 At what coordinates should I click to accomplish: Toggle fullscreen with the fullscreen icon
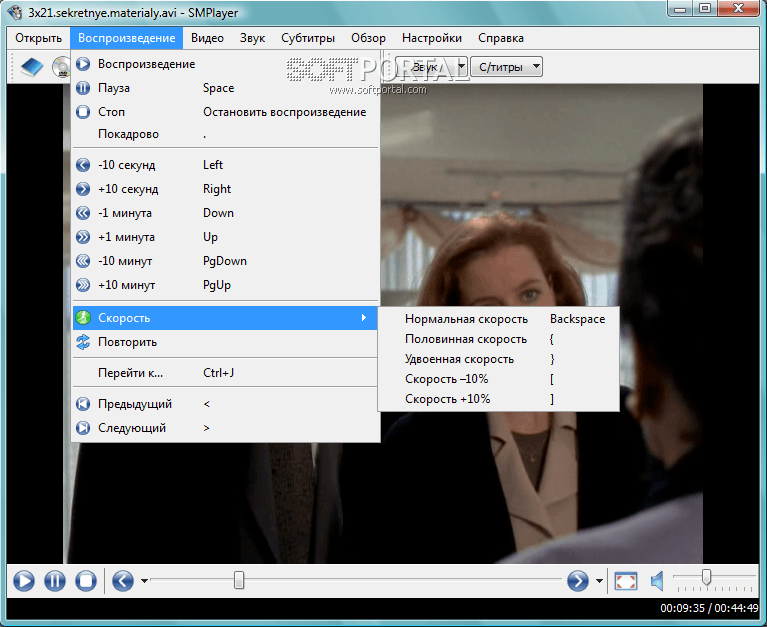click(626, 581)
